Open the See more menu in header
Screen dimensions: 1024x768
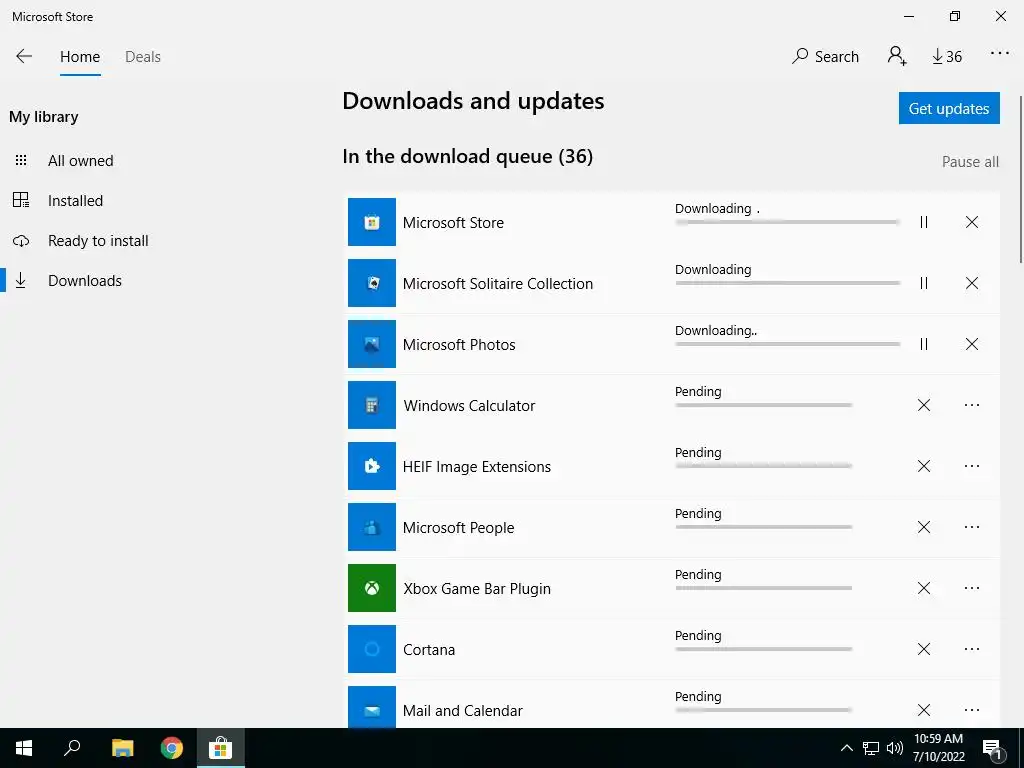[1000, 53]
